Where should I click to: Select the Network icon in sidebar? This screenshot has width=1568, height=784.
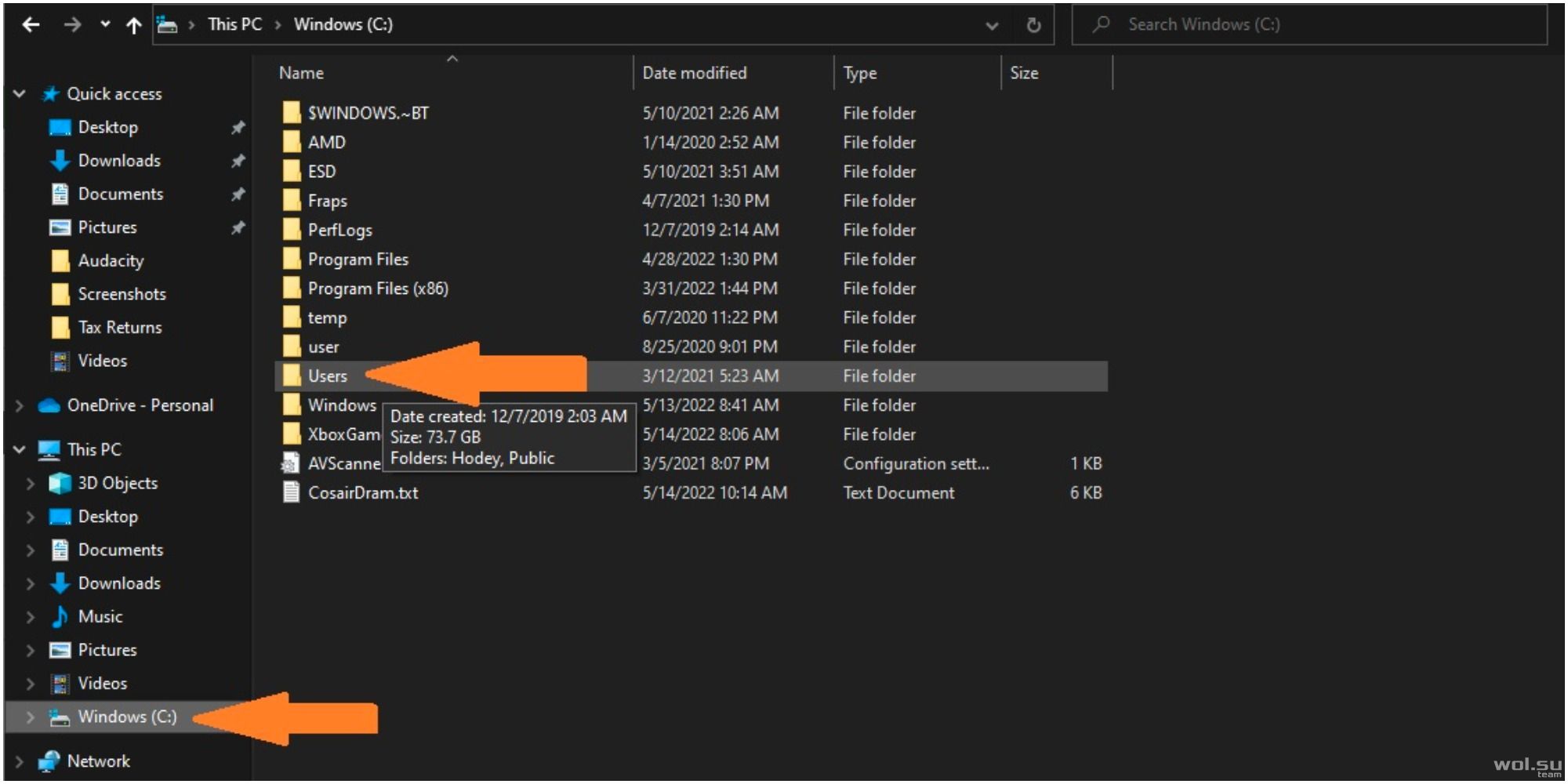49,761
